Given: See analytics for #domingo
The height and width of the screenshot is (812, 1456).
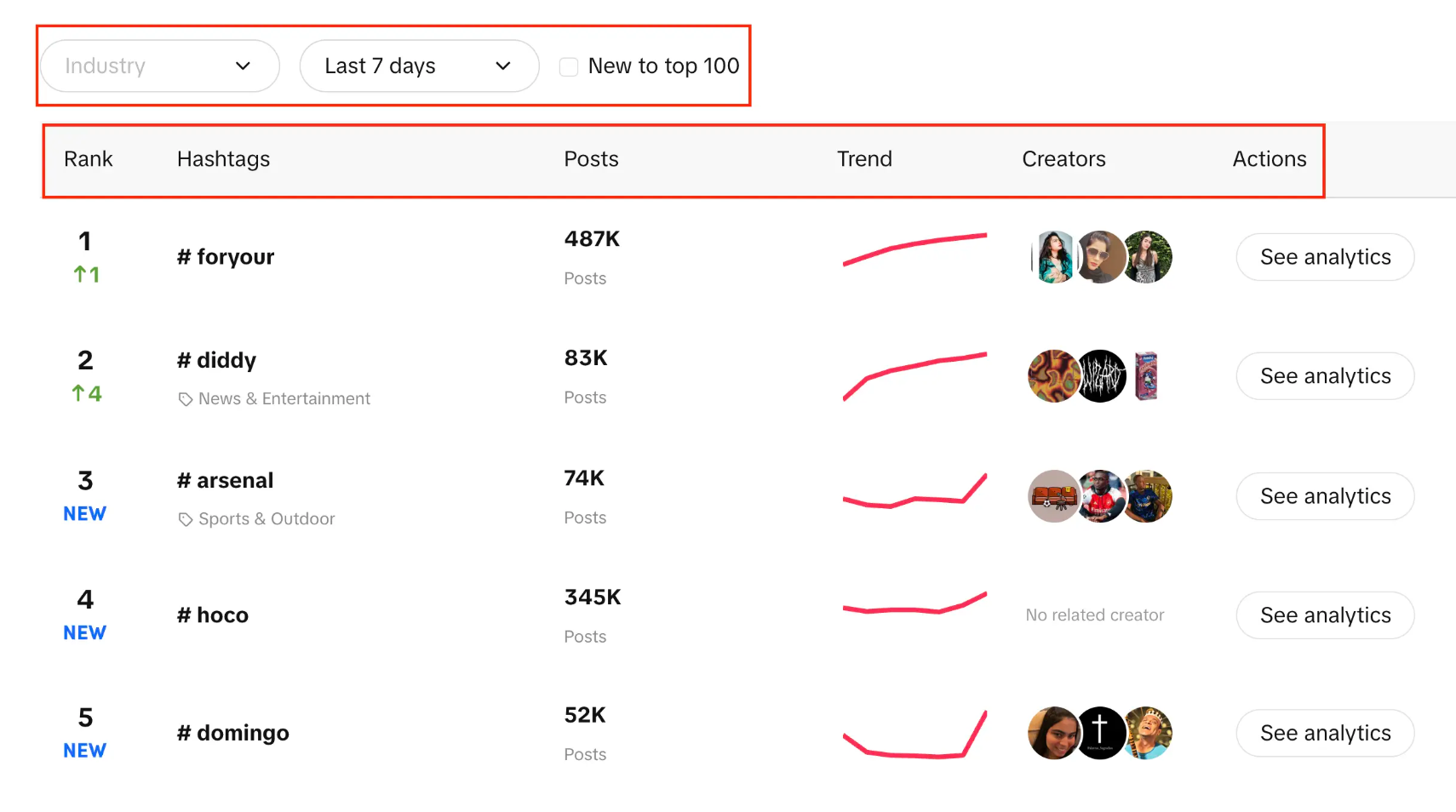Looking at the screenshot, I should coord(1325,733).
